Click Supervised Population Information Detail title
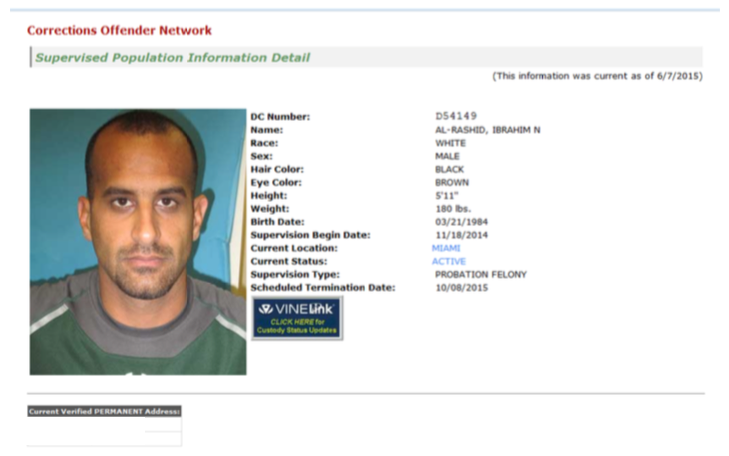This screenshot has height=456, width=729. 172,58
